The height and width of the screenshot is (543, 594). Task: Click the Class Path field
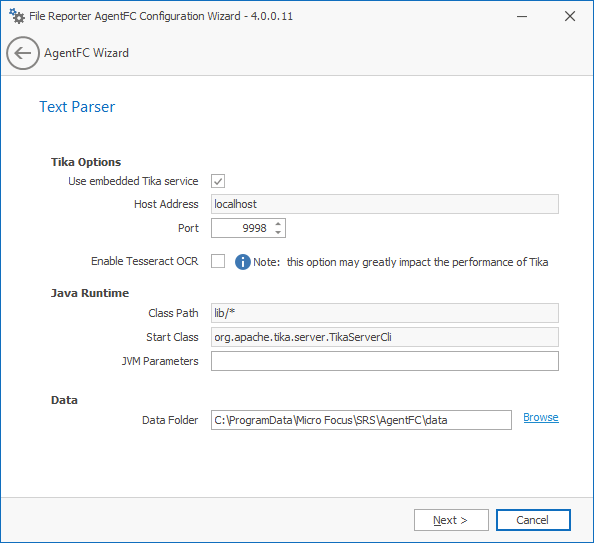click(385, 313)
